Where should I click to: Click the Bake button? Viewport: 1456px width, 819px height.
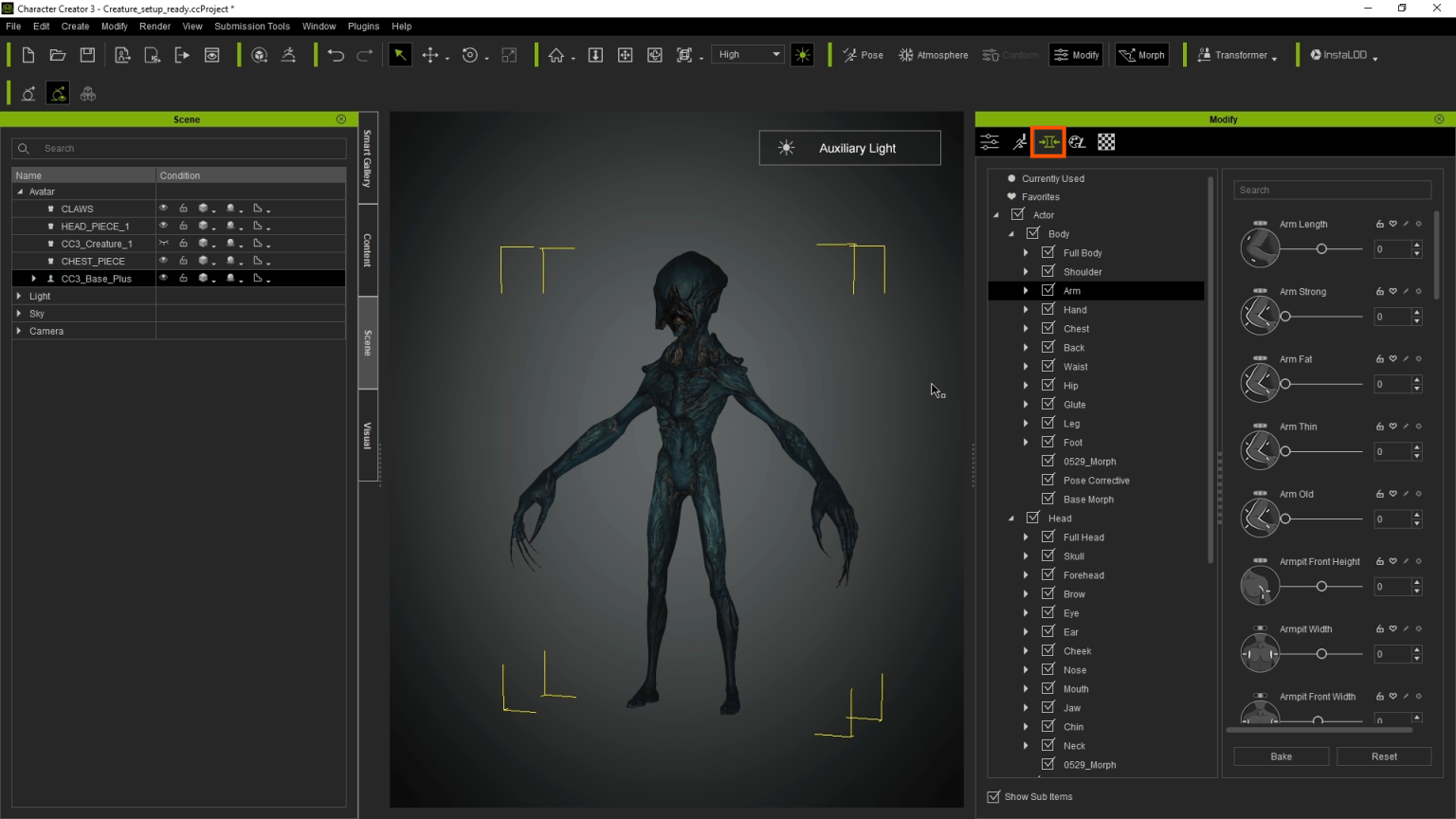click(x=1281, y=756)
